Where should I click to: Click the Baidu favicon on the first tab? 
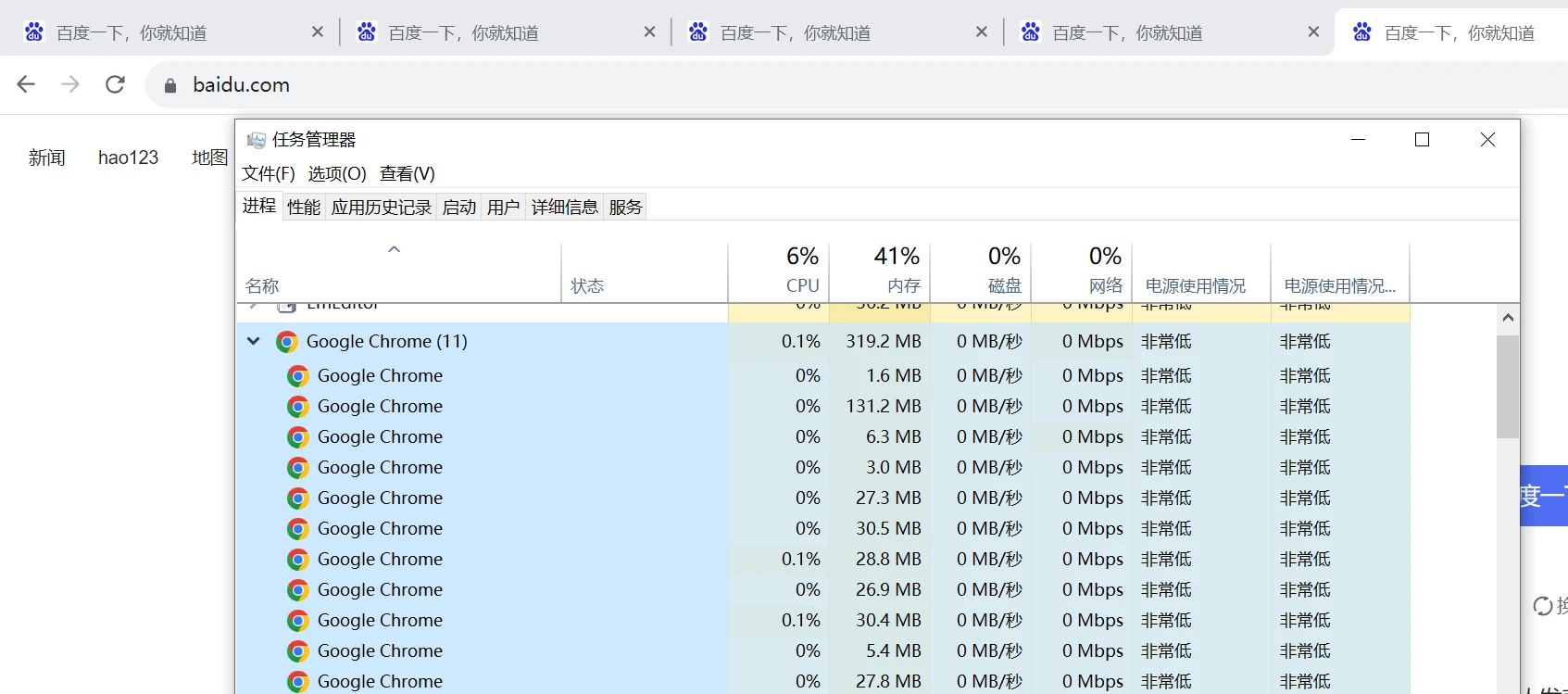(34, 32)
